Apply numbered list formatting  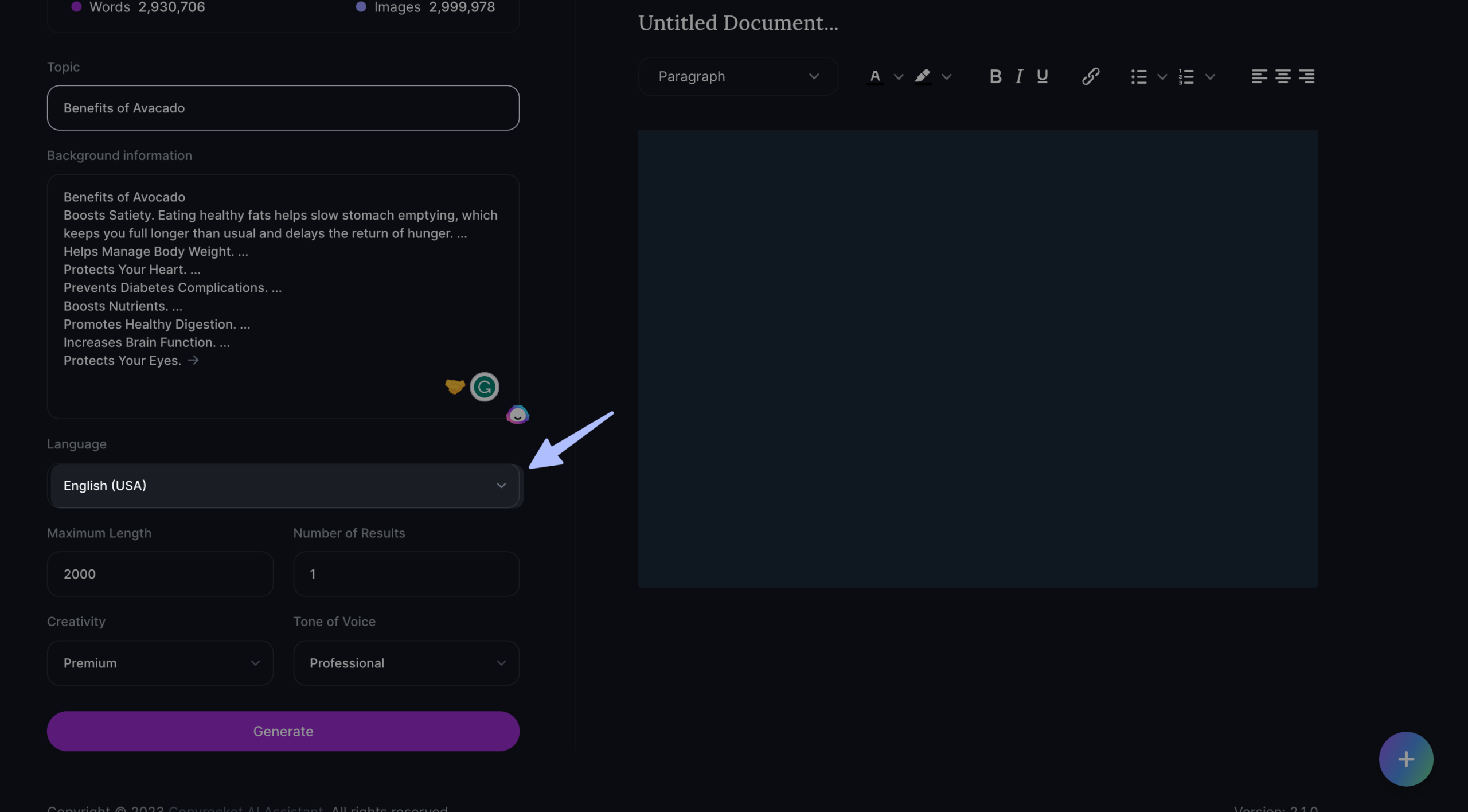pyautogui.click(x=1186, y=76)
